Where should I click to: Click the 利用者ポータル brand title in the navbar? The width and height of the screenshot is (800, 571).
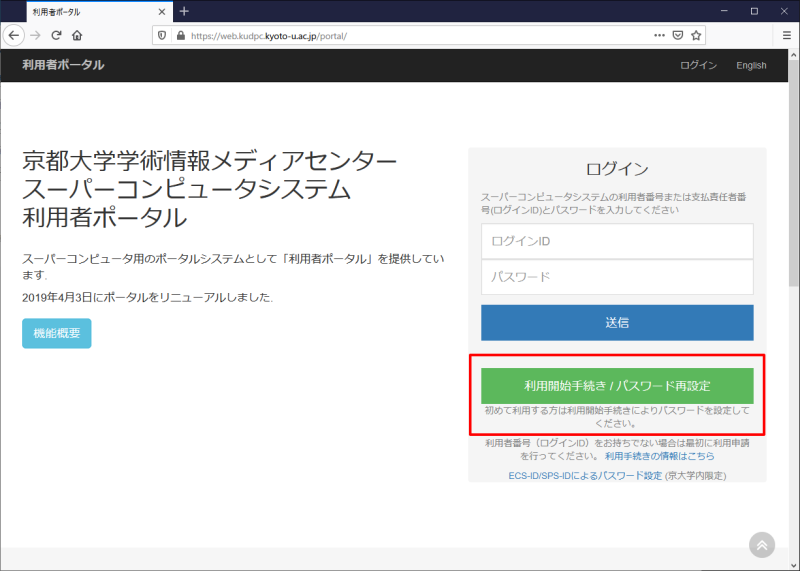point(63,65)
